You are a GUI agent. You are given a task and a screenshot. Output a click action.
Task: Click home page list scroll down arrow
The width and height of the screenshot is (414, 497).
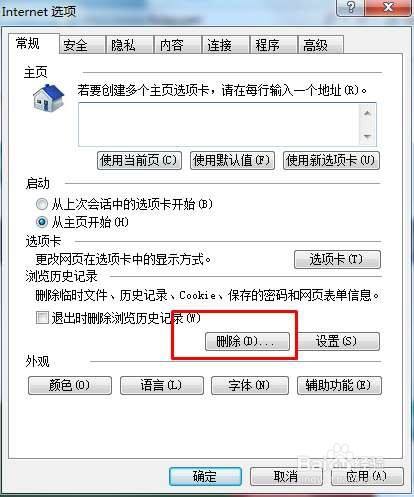[367, 136]
